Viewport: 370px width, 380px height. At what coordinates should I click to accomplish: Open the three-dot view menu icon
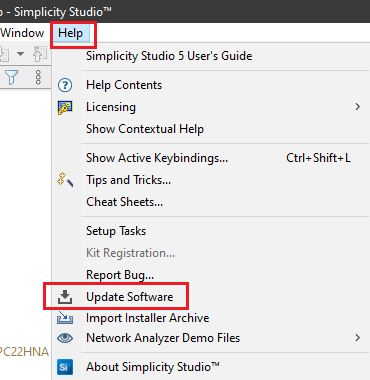[x=38, y=77]
